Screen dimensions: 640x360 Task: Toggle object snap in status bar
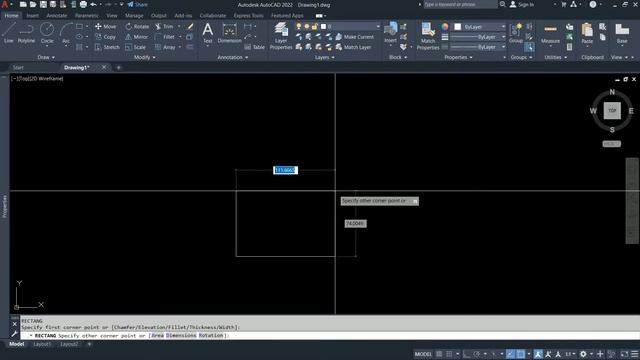(520, 354)
